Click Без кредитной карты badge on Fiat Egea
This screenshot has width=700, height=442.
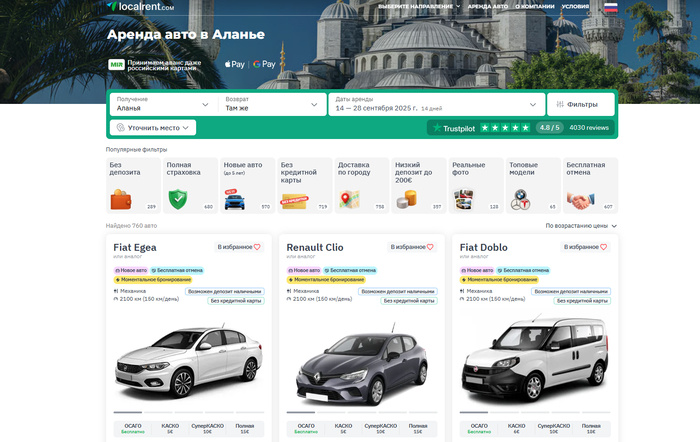[x=236, y=300]
